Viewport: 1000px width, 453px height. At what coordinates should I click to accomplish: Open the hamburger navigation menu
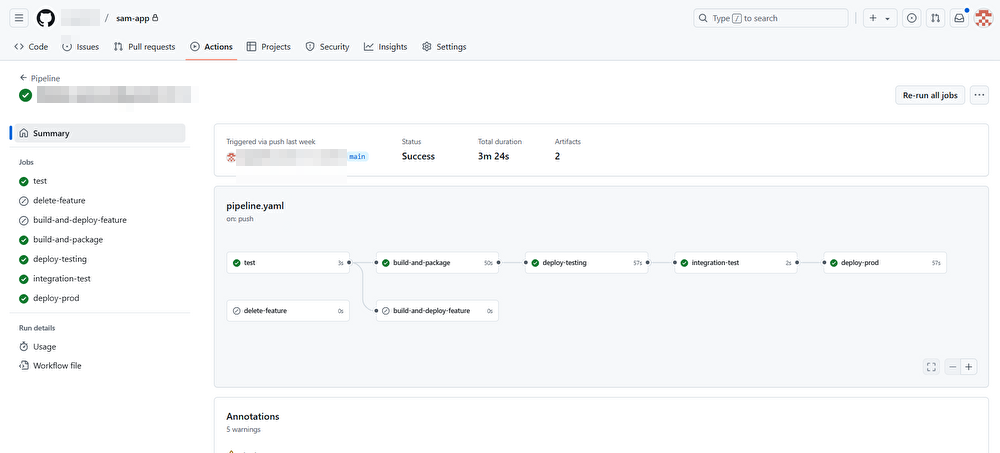(x=19, y=18)
